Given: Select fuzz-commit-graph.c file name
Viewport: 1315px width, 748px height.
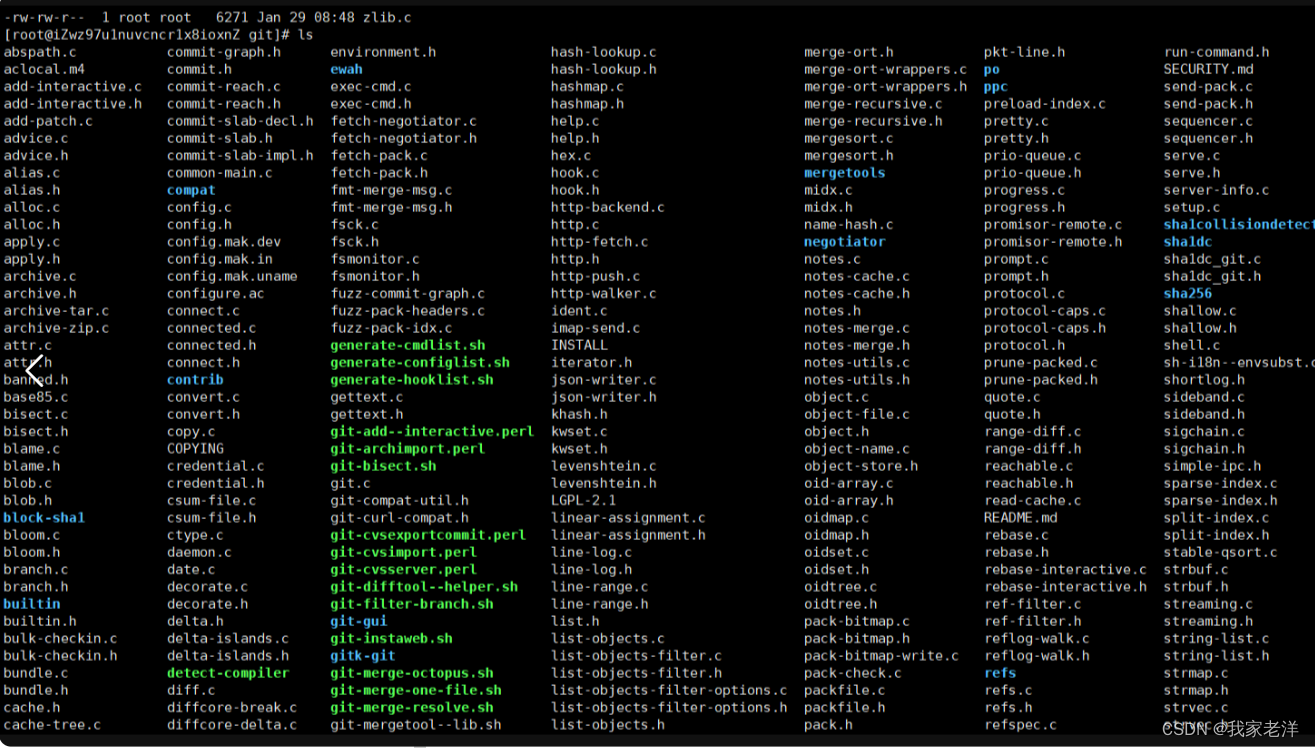Looking at the screenshot, I should tap(408, 294).
